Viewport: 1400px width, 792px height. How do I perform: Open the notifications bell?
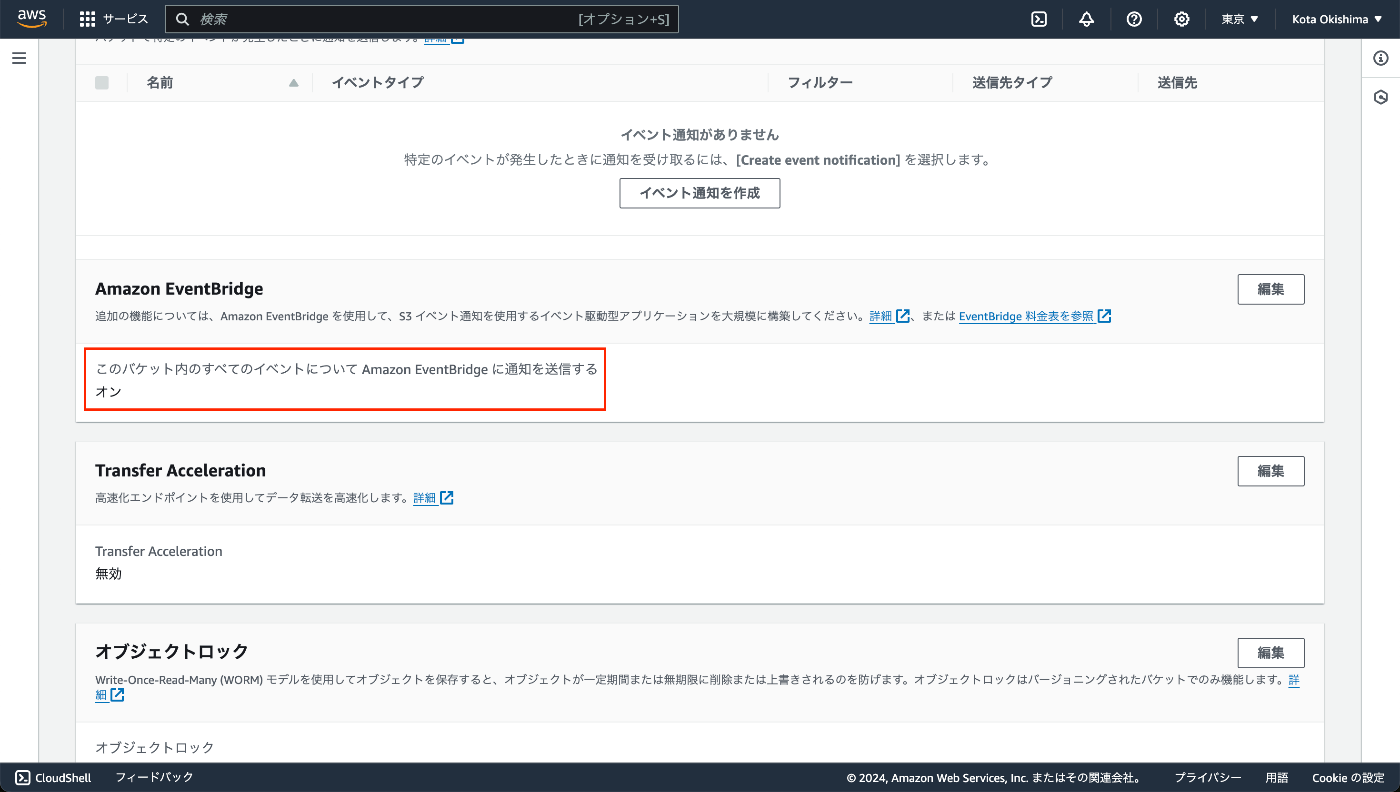coord(1086,19)
